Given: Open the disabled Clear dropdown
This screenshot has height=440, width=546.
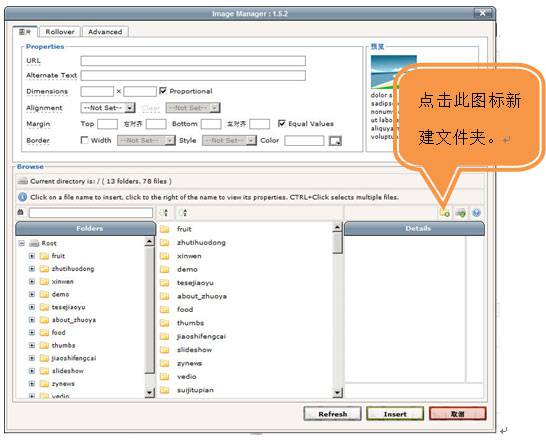Looking at the screenshot, I should coord(193,108).
